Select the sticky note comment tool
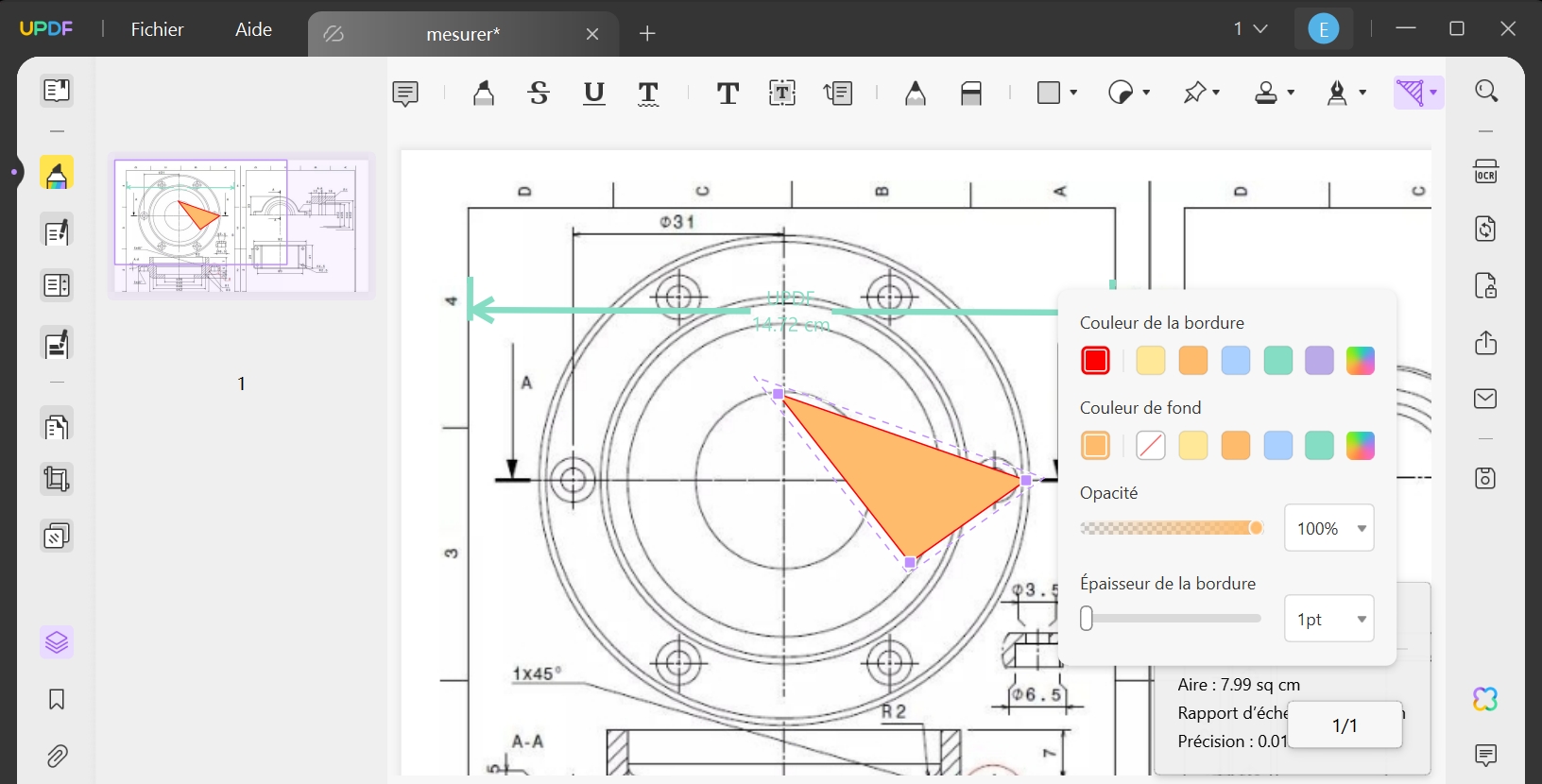1542x784 pixels. point(405,94)
